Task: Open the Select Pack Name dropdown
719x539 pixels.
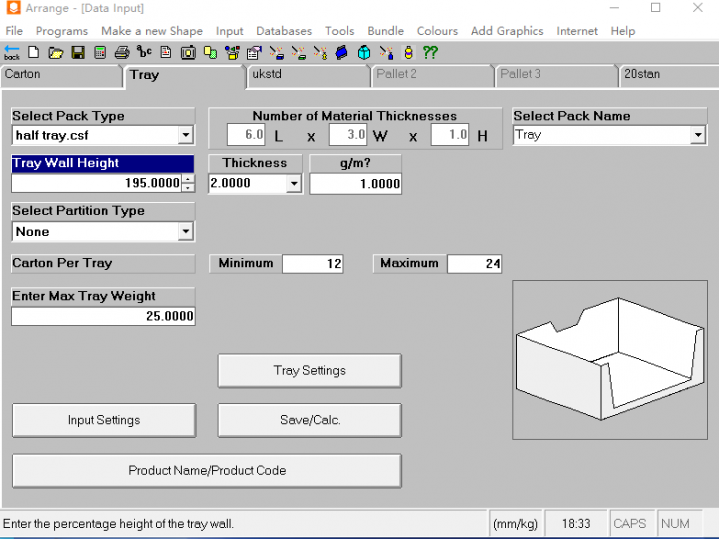Action: pyautogui.click(x=697, y=135)
